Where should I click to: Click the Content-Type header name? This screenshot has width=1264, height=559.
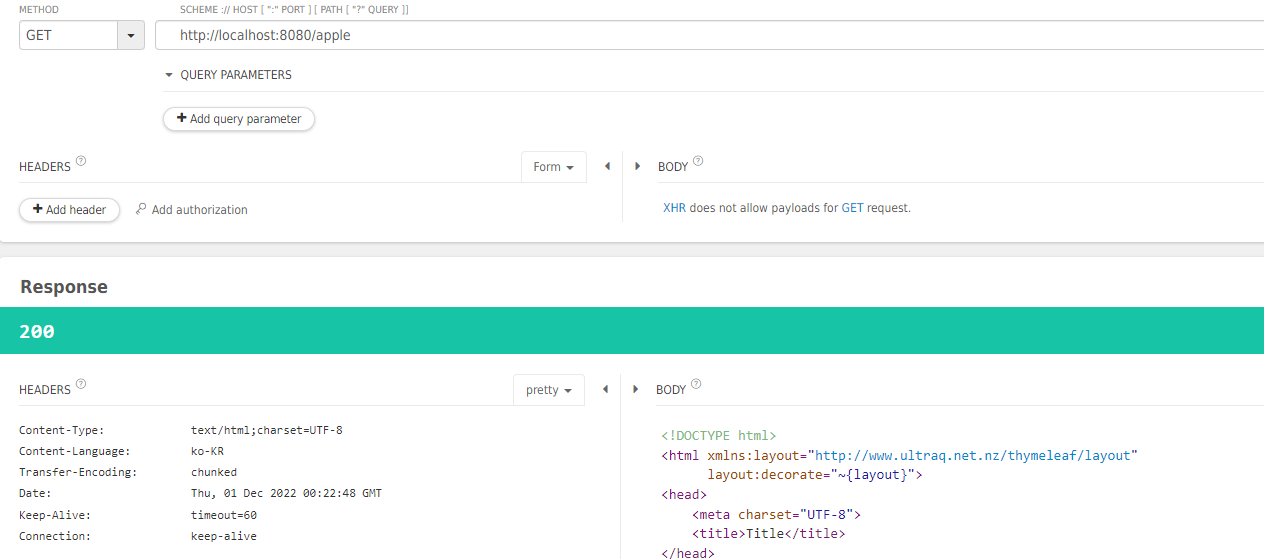[x=61, y=430]
